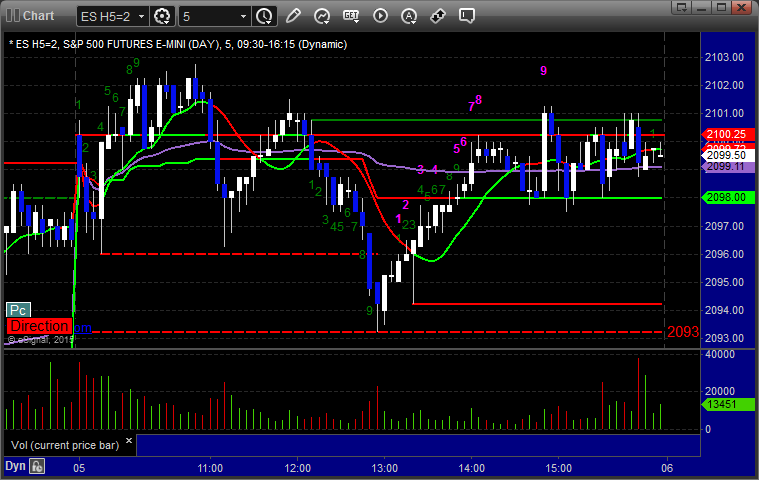Click the red Direction label
Screen dimensions: 759x480
[39, 326]
